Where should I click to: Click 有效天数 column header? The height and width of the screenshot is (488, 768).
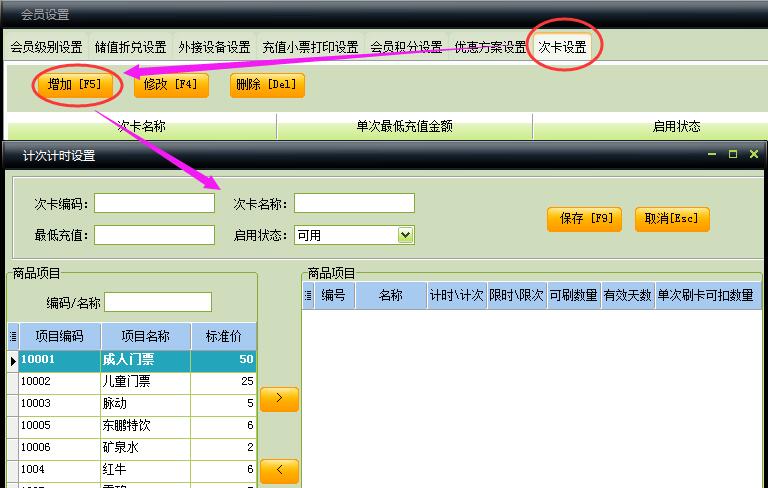point(628,295)
